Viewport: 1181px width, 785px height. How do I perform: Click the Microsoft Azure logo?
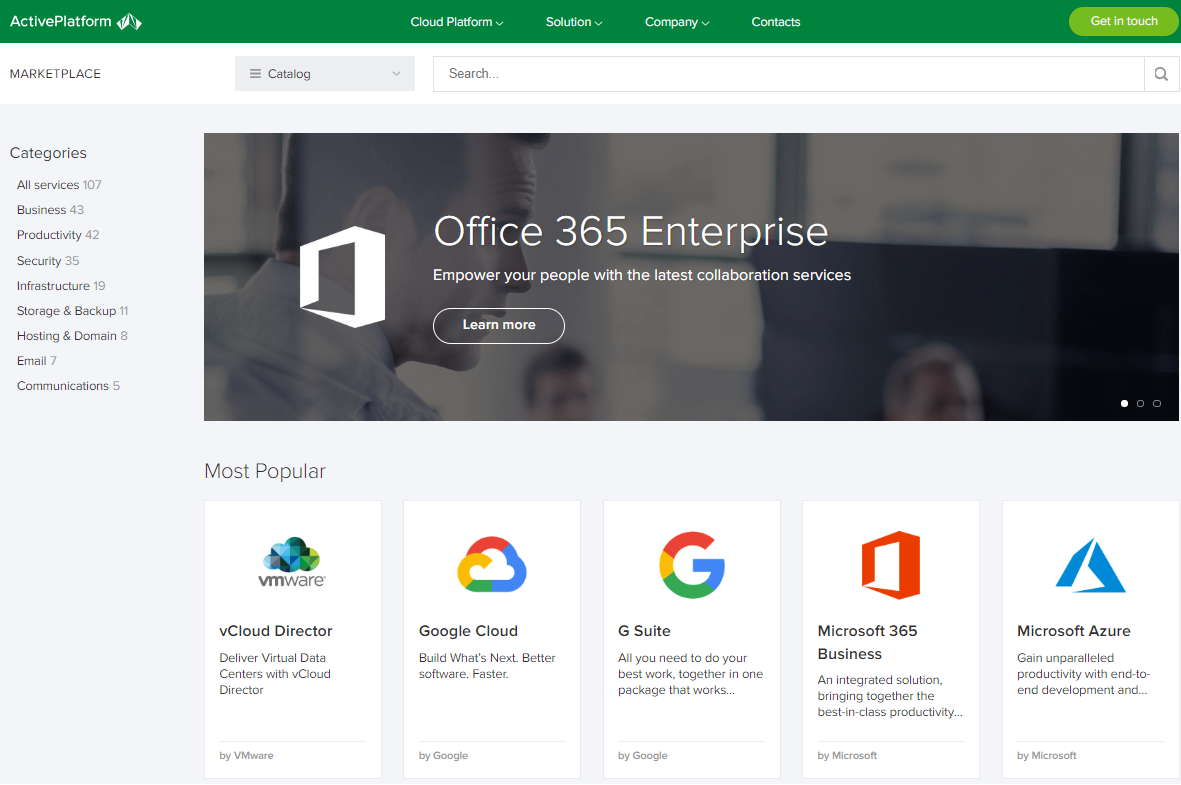1090,565
